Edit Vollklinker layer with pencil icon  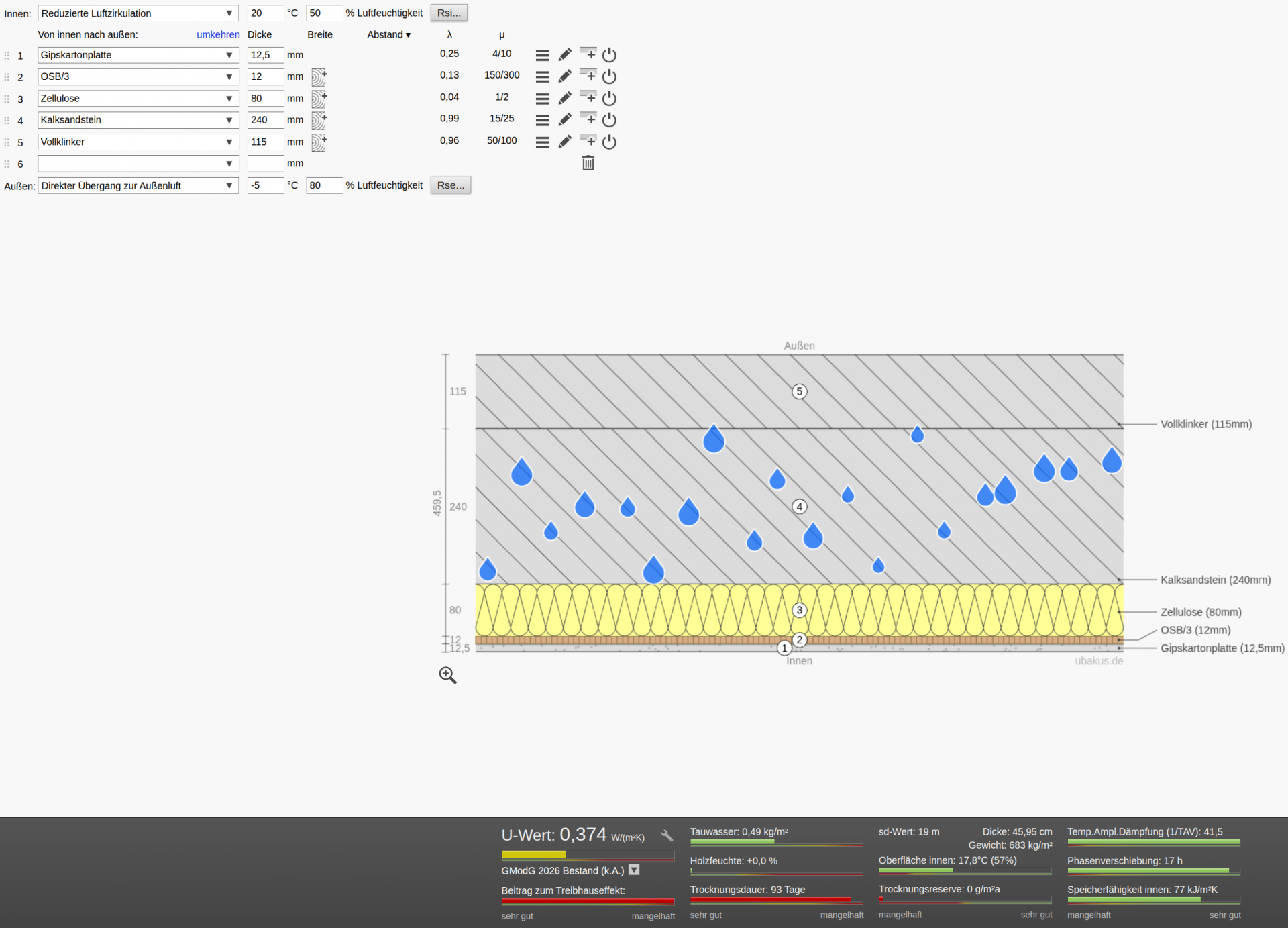(x=566, y=142)
